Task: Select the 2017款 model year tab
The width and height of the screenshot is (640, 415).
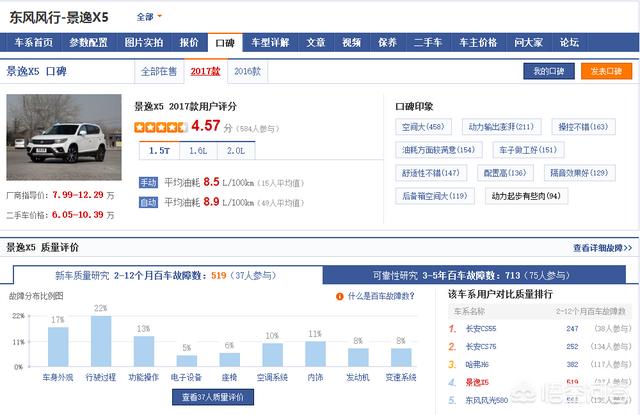Action: pyautogui.click(x=206, y=71)
